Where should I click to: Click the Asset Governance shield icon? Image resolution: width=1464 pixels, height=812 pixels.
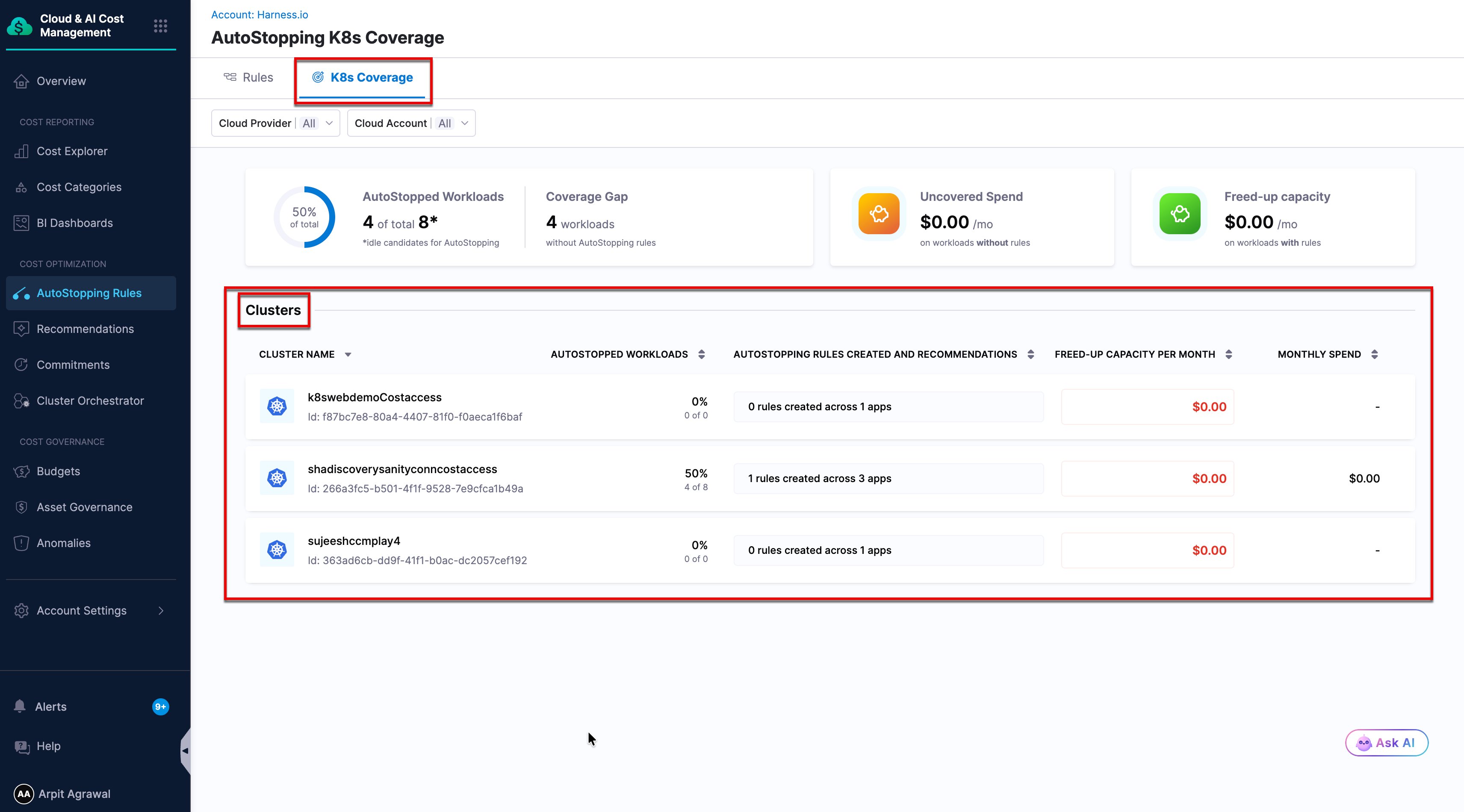21,507
